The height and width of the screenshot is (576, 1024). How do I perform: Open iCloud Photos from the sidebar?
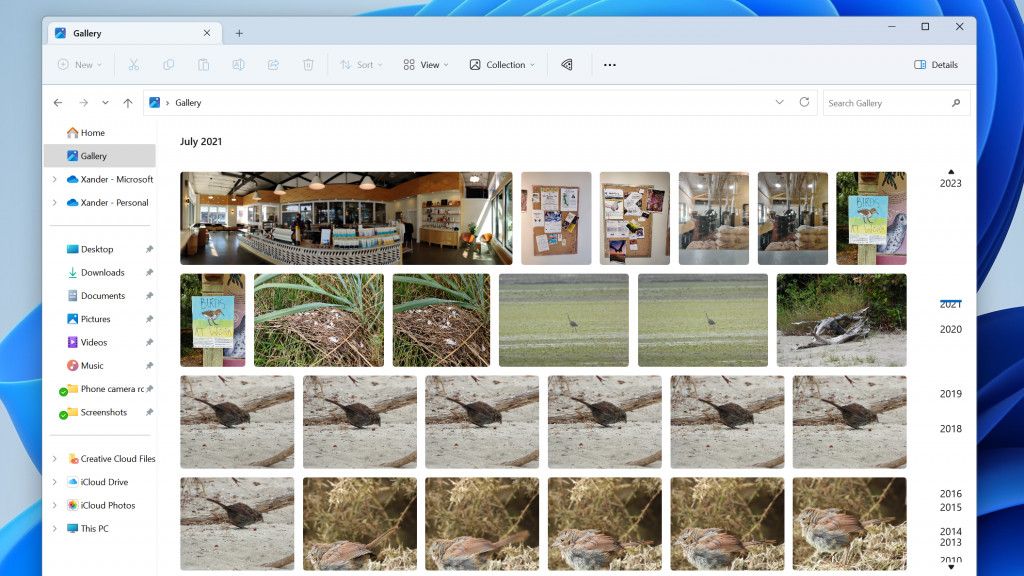(x=110, y=505)
